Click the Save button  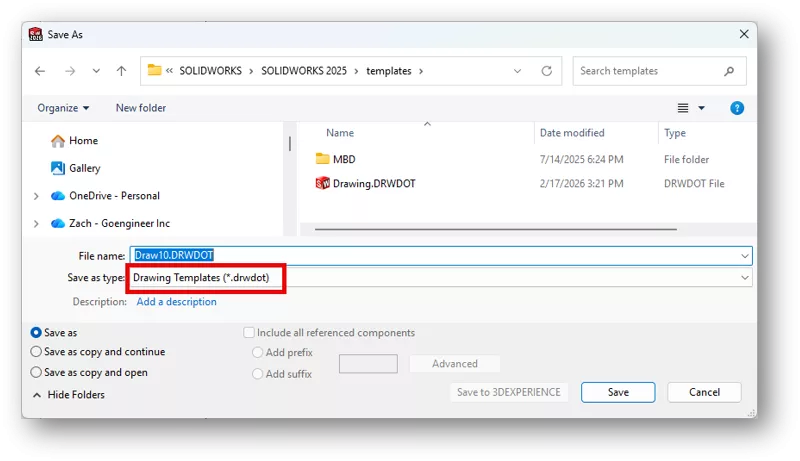click(618, 392)
